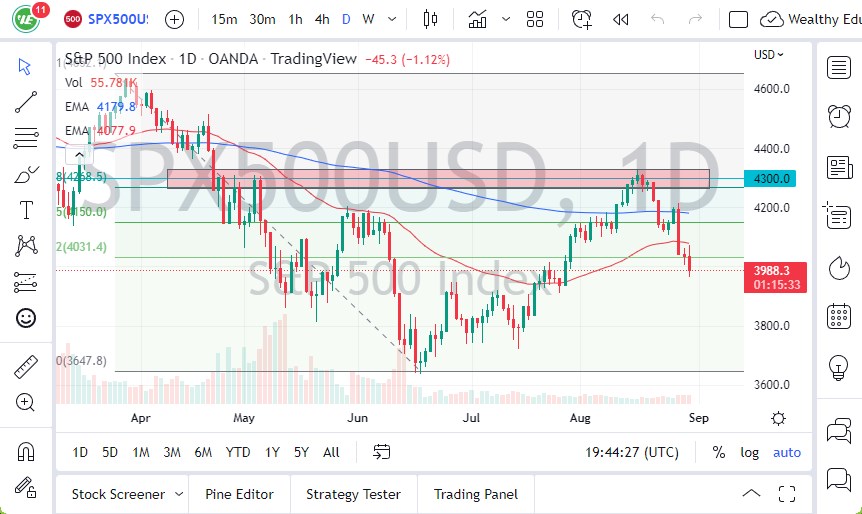Image resolution: width=862 pixels, height=514 pixels.
Task: Open chart settings gear icon
Action: 778,418
